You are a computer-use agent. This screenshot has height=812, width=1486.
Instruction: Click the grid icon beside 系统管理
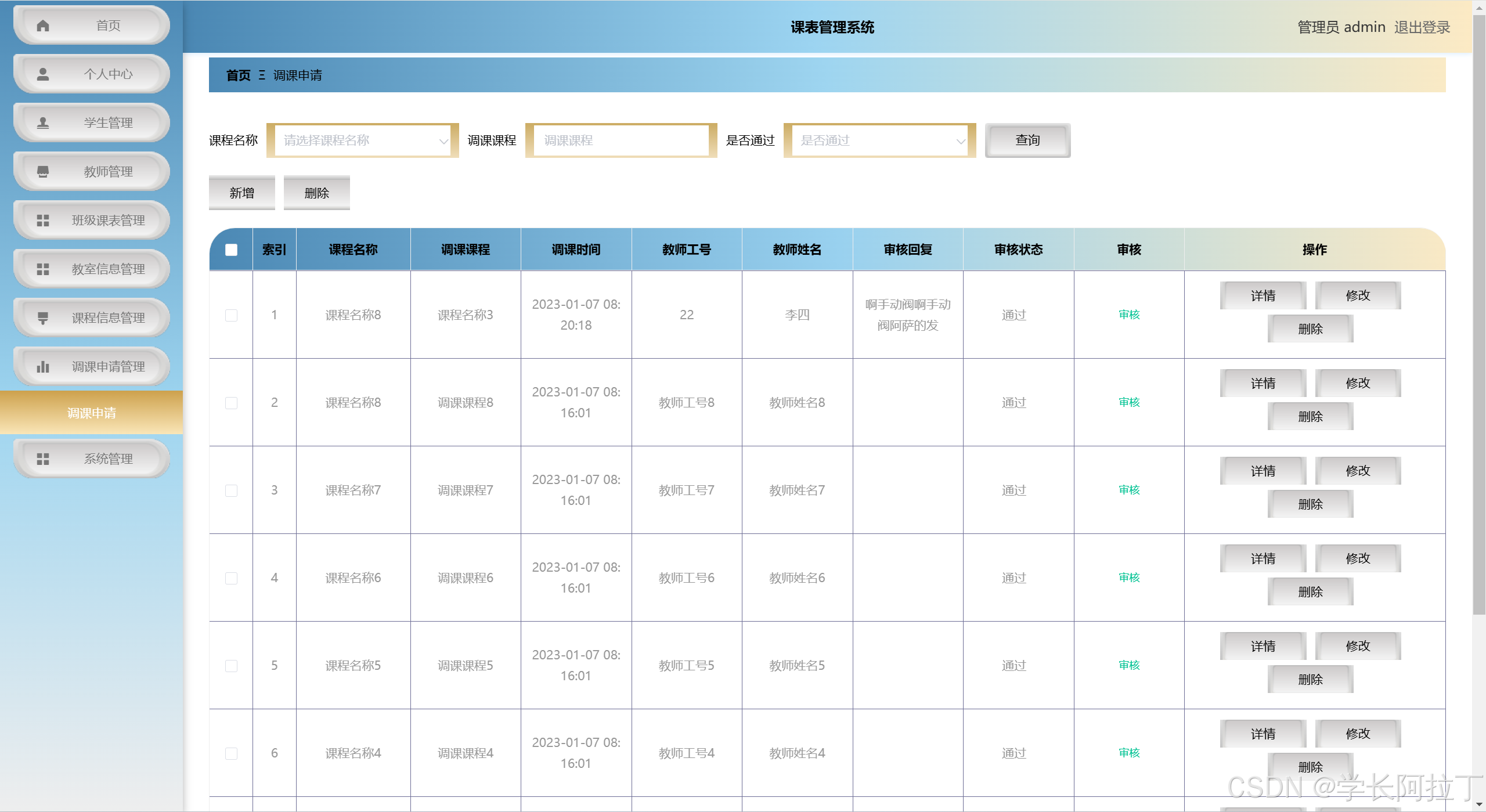pyautogui.click(x=43, y=459)
